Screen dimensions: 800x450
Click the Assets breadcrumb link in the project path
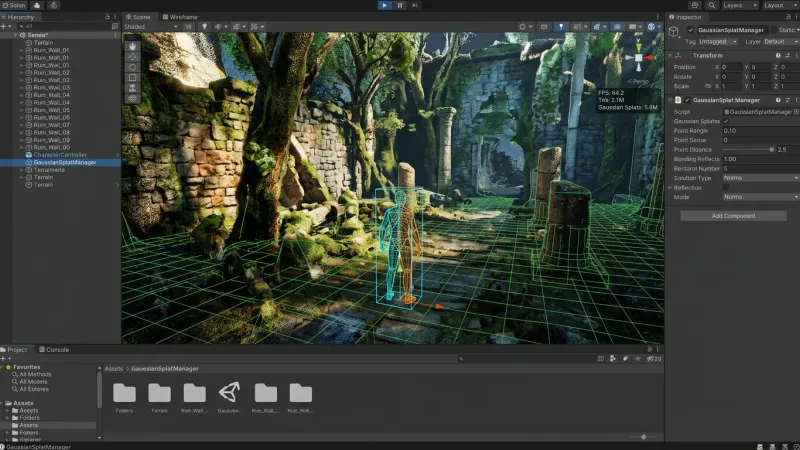pyautogui.click(x=114, y=368)
